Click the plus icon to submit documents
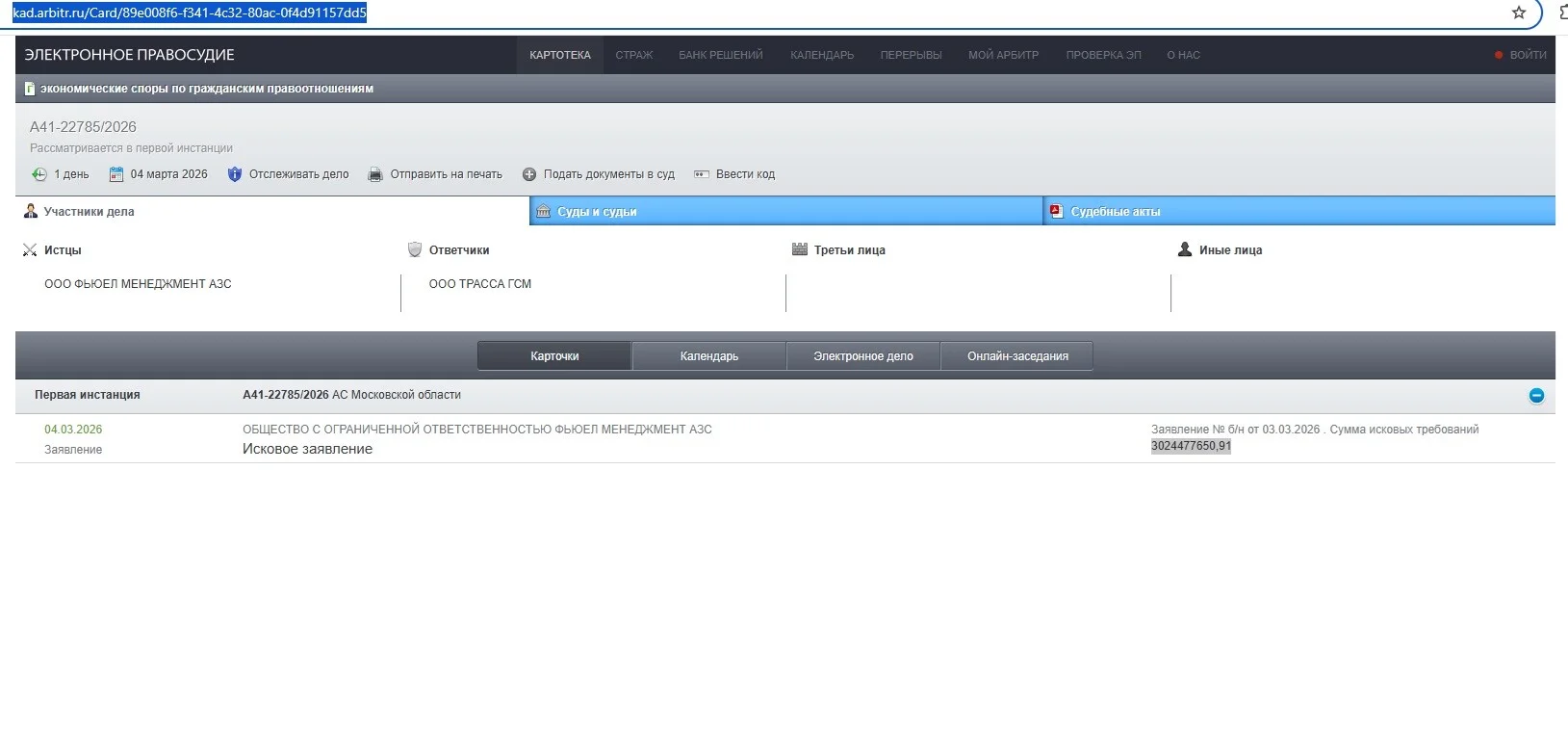Image resolution: width=1568 pixels, height=731 pixels. [529, 174]
